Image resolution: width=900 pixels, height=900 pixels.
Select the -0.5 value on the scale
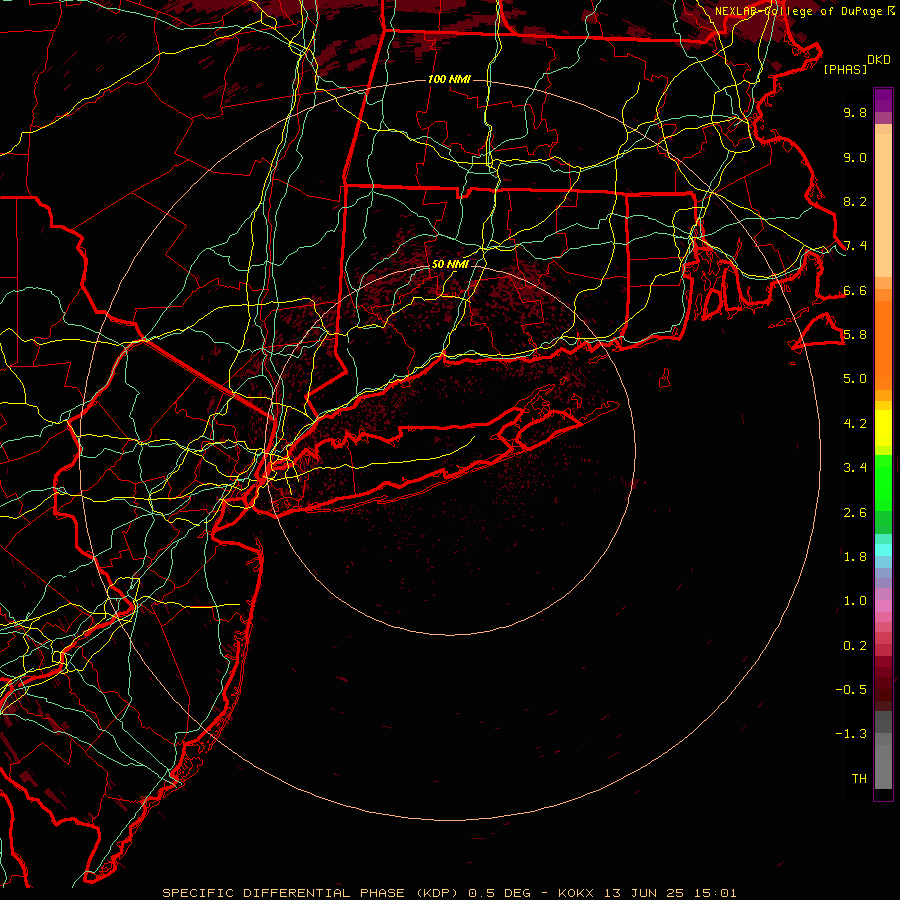pos(851,690)
